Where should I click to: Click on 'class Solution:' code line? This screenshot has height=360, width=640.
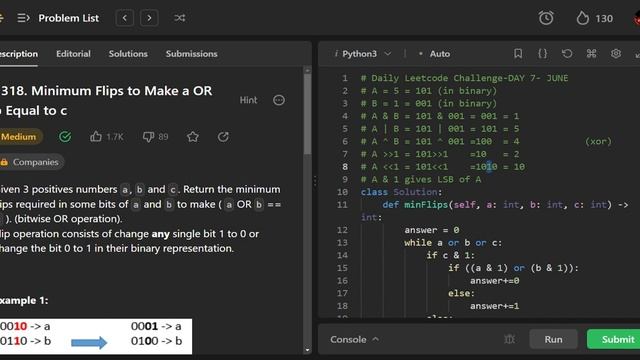[x=401, y=192]
